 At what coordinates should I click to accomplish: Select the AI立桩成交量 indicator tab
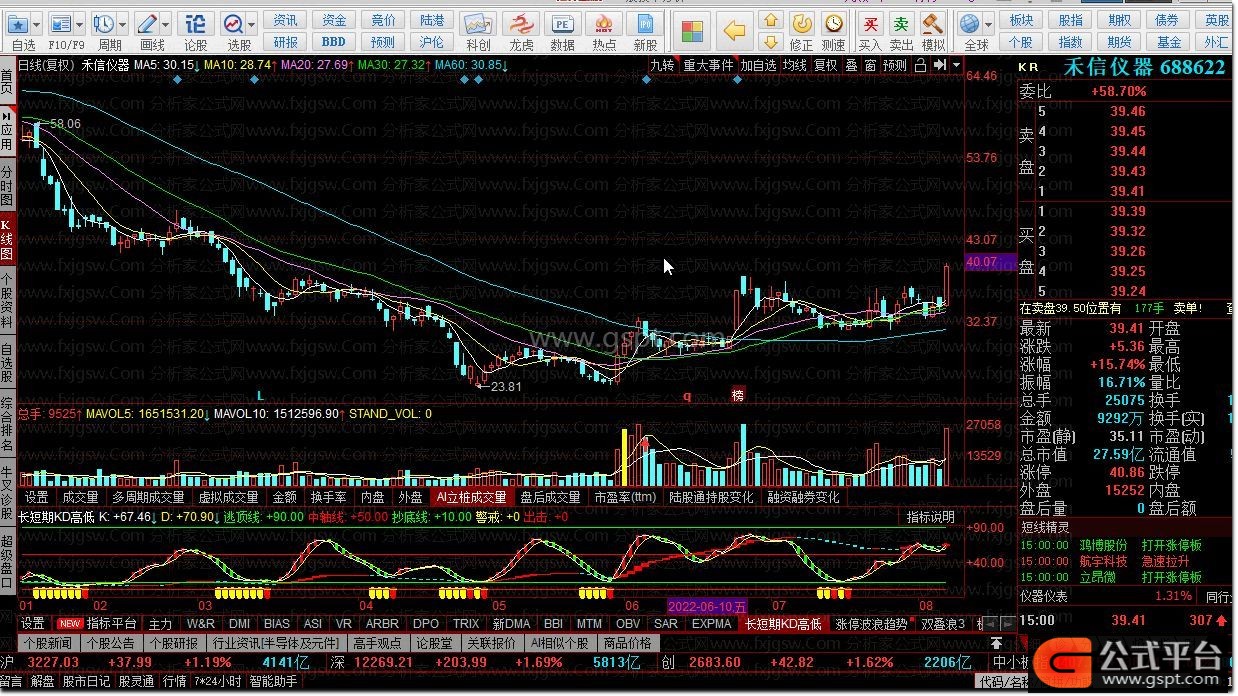tap(470, 497)
